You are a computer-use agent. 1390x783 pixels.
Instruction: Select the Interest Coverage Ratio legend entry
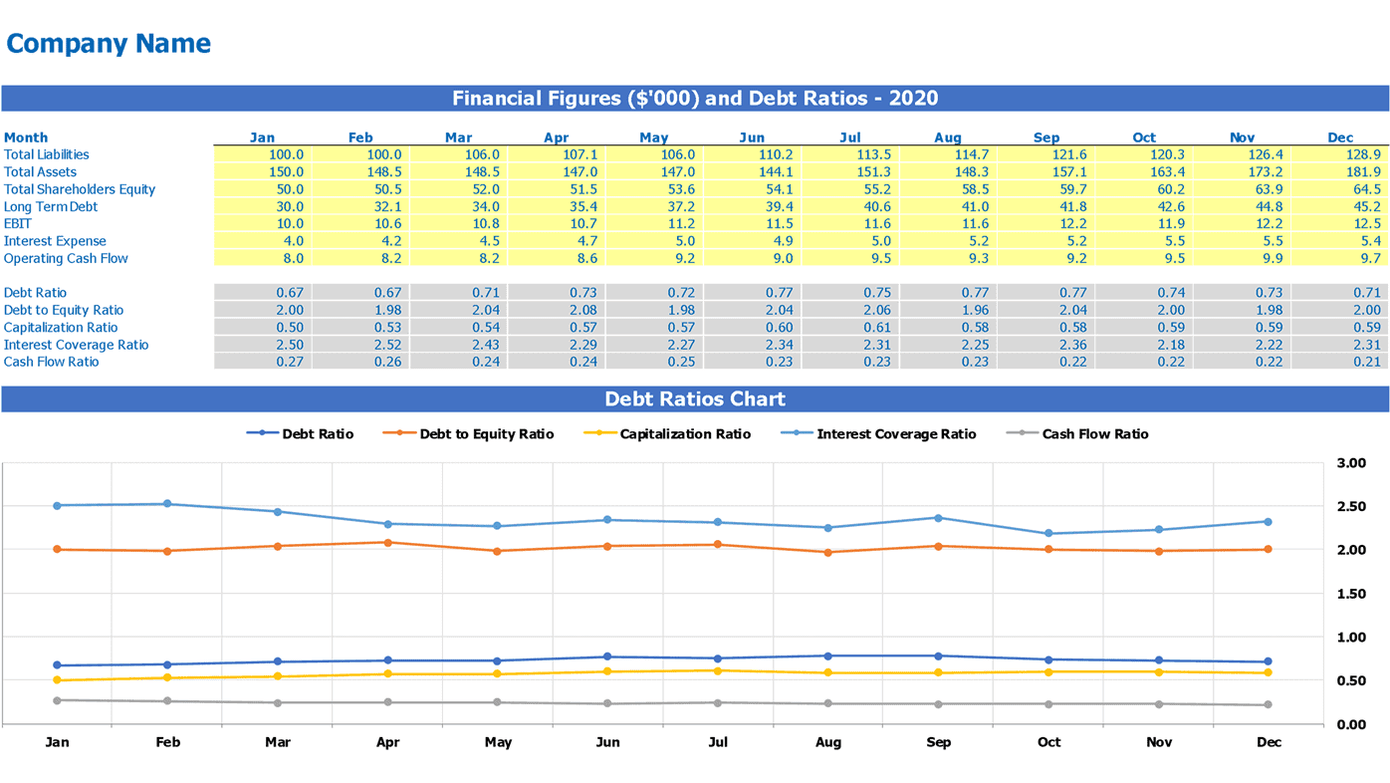(x=878, y=434)
